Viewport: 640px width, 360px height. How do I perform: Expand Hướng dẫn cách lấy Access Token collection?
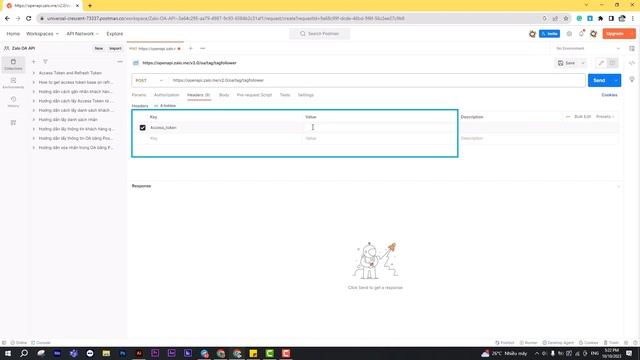[x=34, y=101]
